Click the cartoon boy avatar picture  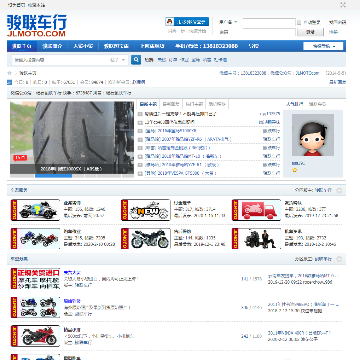click(313, 135)
